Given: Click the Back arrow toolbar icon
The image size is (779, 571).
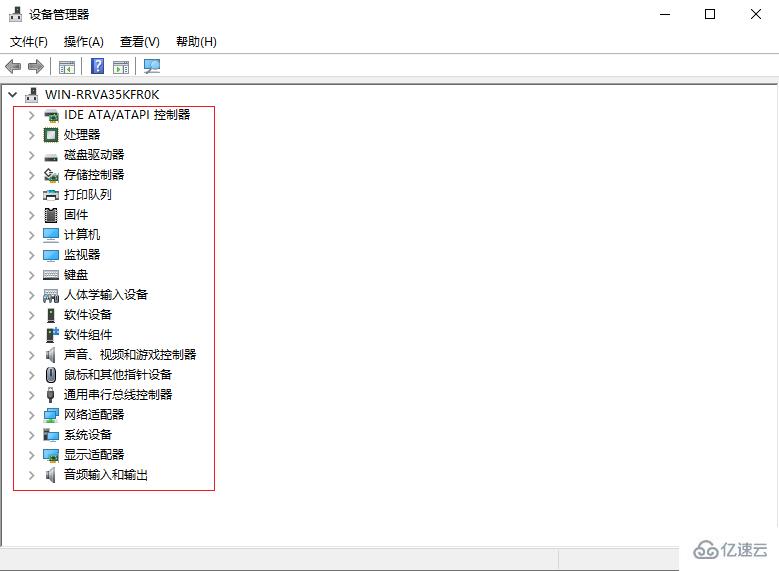Looking at the screenshot, I should point(13,67).
